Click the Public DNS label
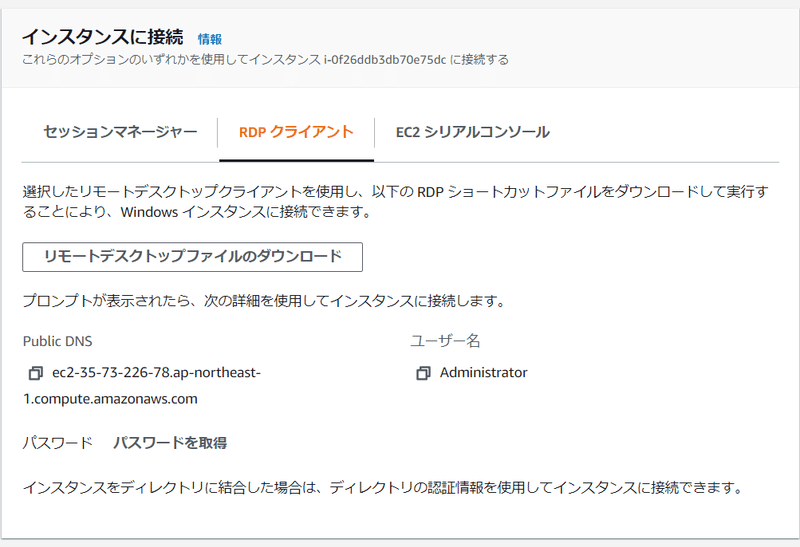 [58, 341]
